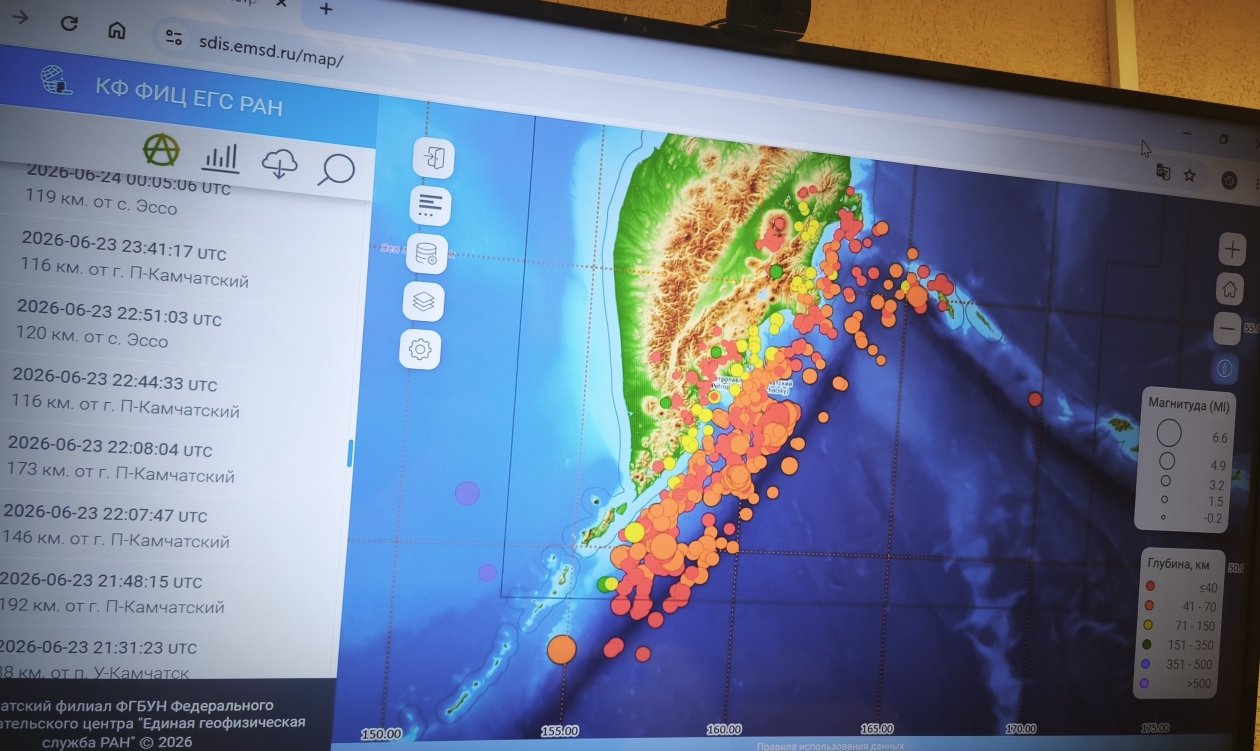Click the green circled A icon
The height and width of the screenshot is (751, 1260).
tap(161, 150)
